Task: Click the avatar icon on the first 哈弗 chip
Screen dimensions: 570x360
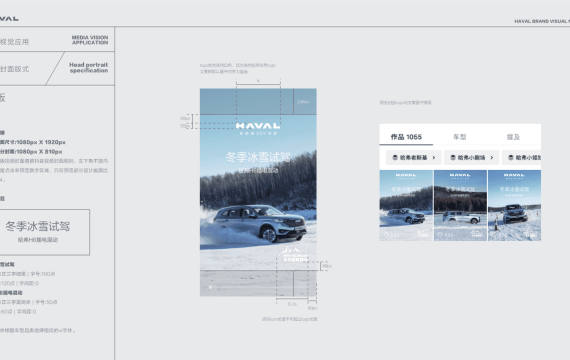Action: coord(395,157)
